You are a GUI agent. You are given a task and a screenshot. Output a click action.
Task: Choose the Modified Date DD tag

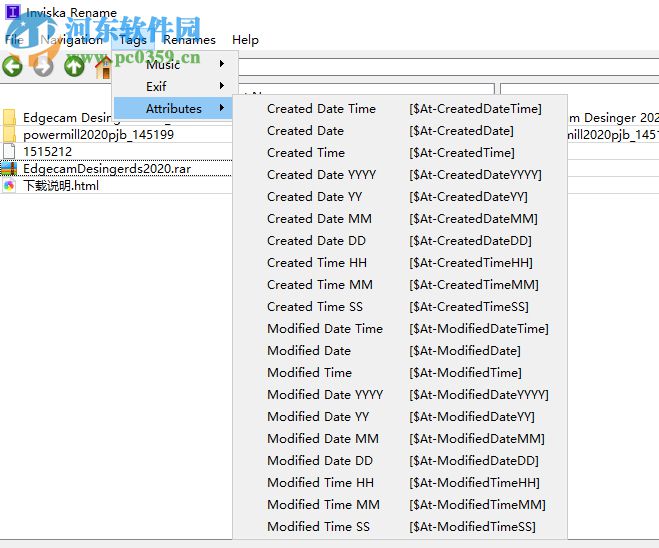tap(400, 461)
